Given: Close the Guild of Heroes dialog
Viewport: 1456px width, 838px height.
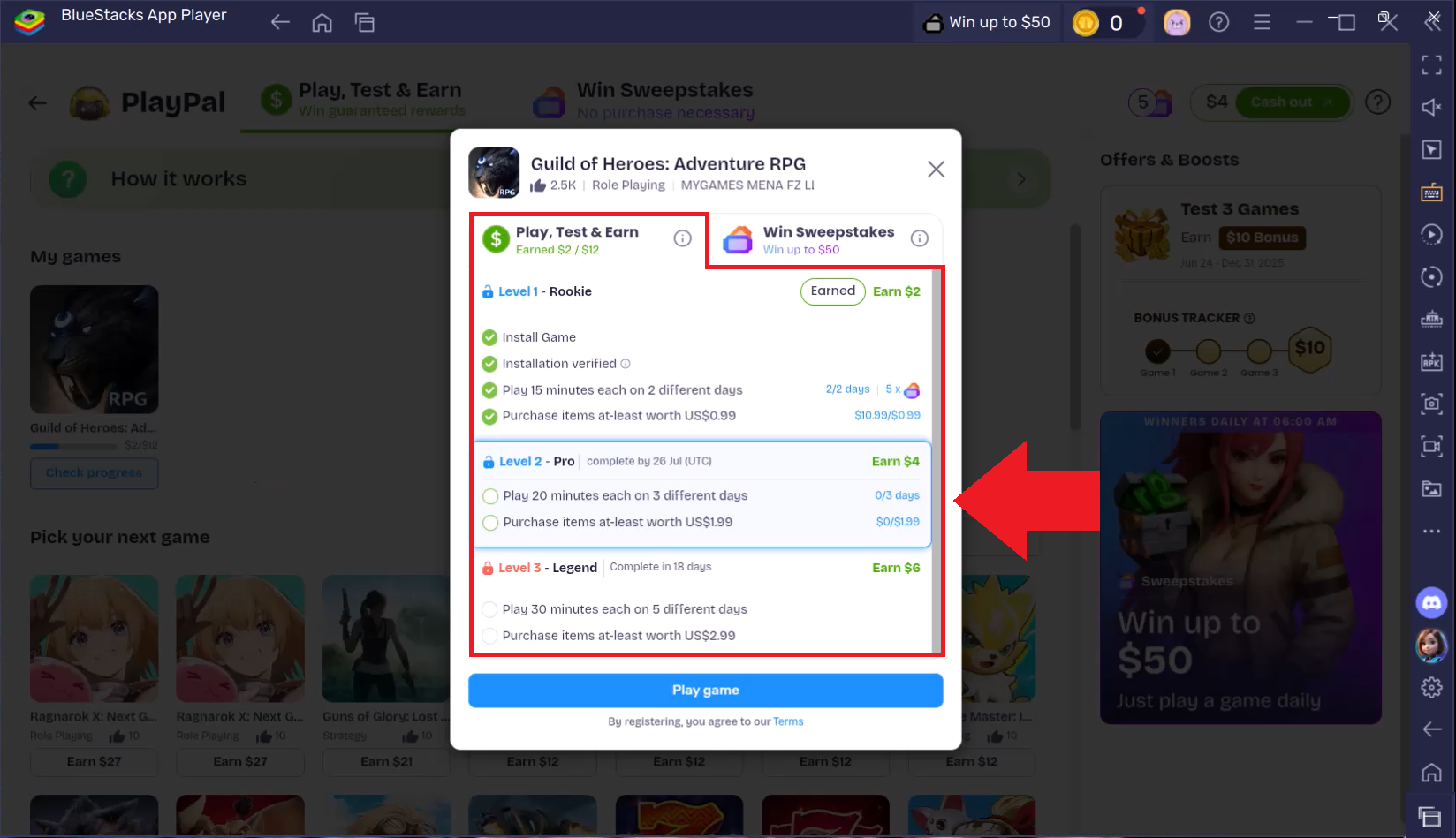Looking at the screenshot, I should point(936,170).
